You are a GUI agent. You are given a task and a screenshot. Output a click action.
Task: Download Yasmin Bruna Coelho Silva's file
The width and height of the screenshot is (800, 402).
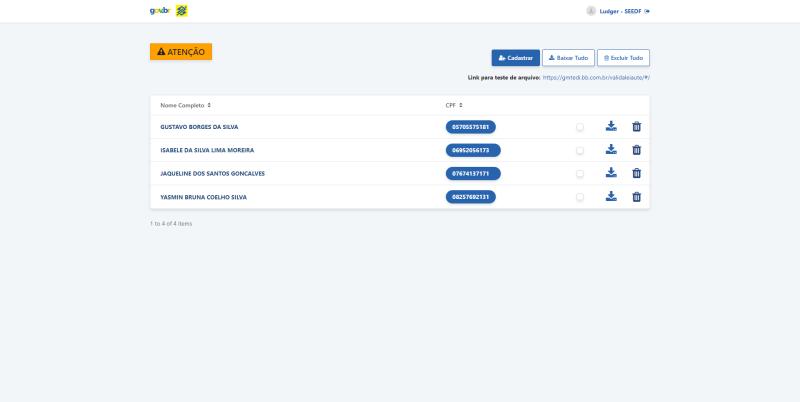point(611,197)
